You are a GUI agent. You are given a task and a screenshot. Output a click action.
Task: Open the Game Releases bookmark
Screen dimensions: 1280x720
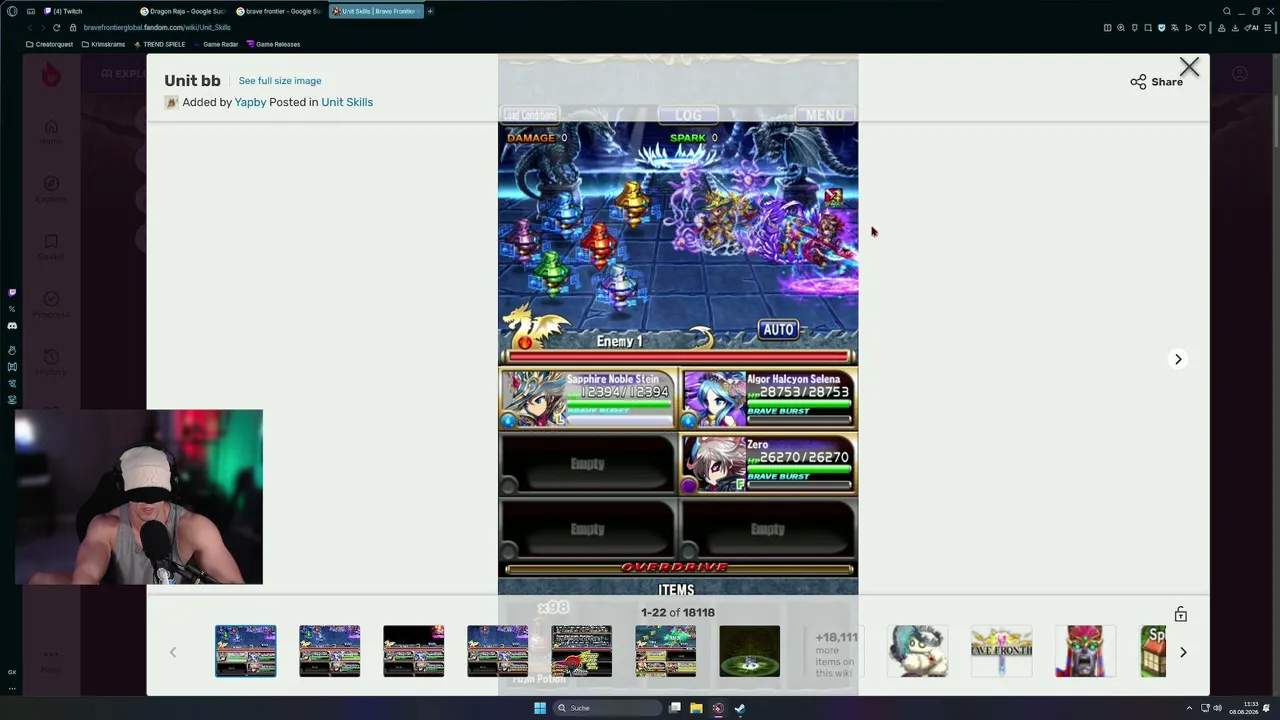273,44
